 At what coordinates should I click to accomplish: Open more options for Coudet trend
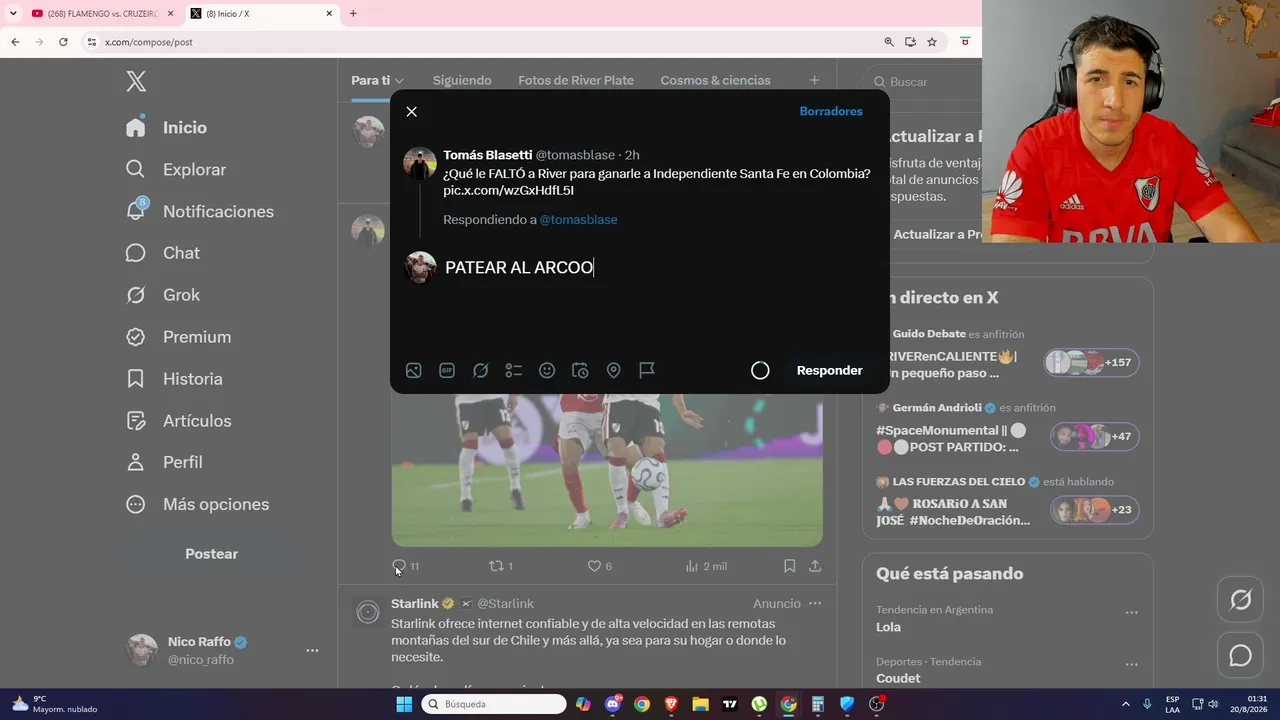pos(1131,664)
